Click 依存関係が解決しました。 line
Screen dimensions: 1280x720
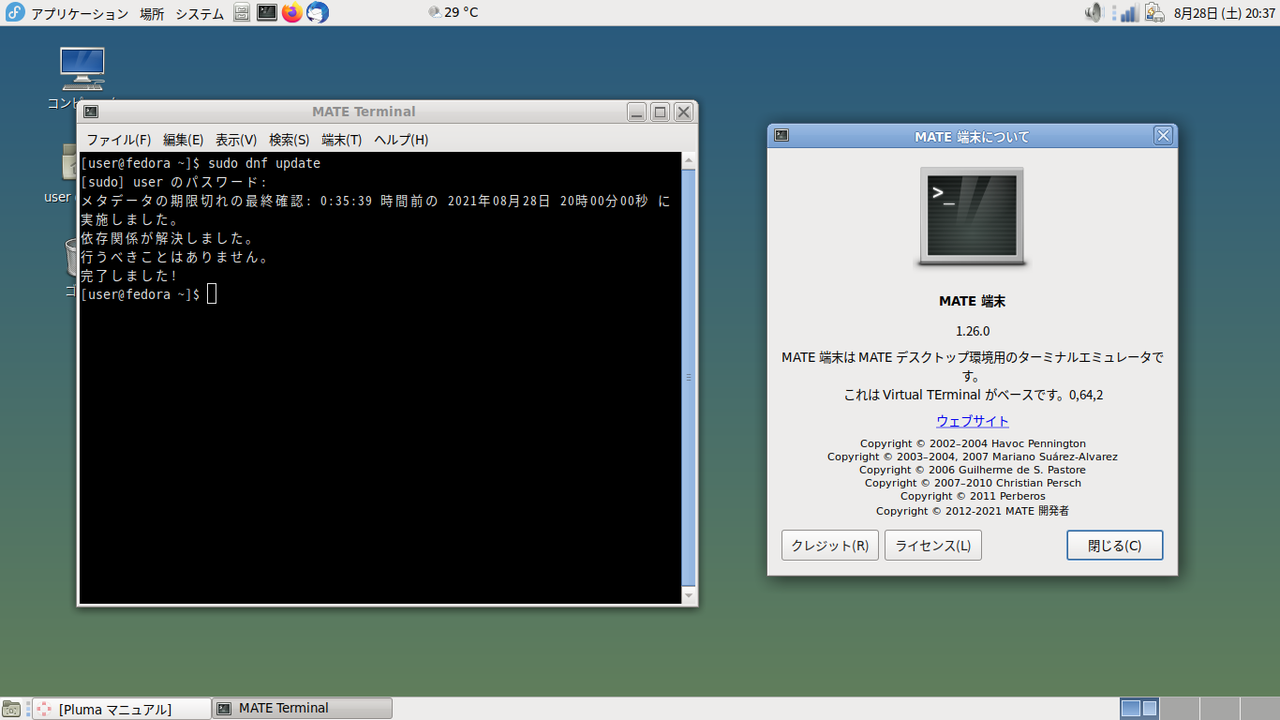(167, 238)
